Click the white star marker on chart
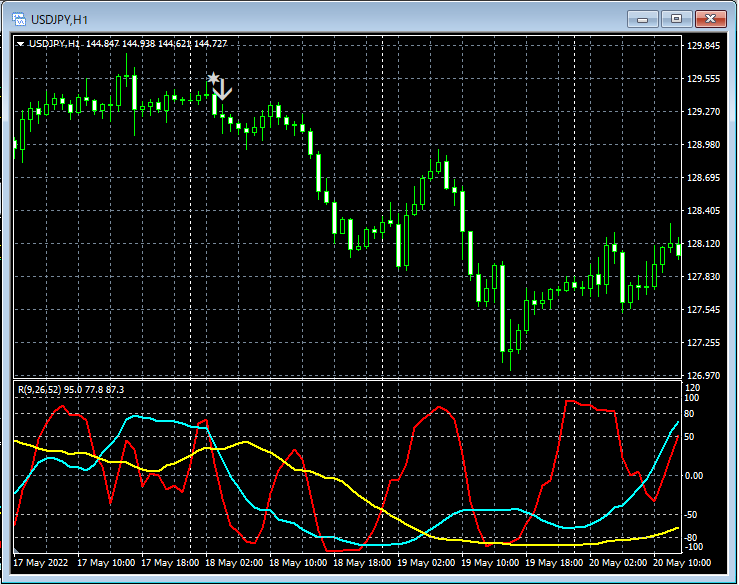The image size is (739, 585). click(213, 78)
